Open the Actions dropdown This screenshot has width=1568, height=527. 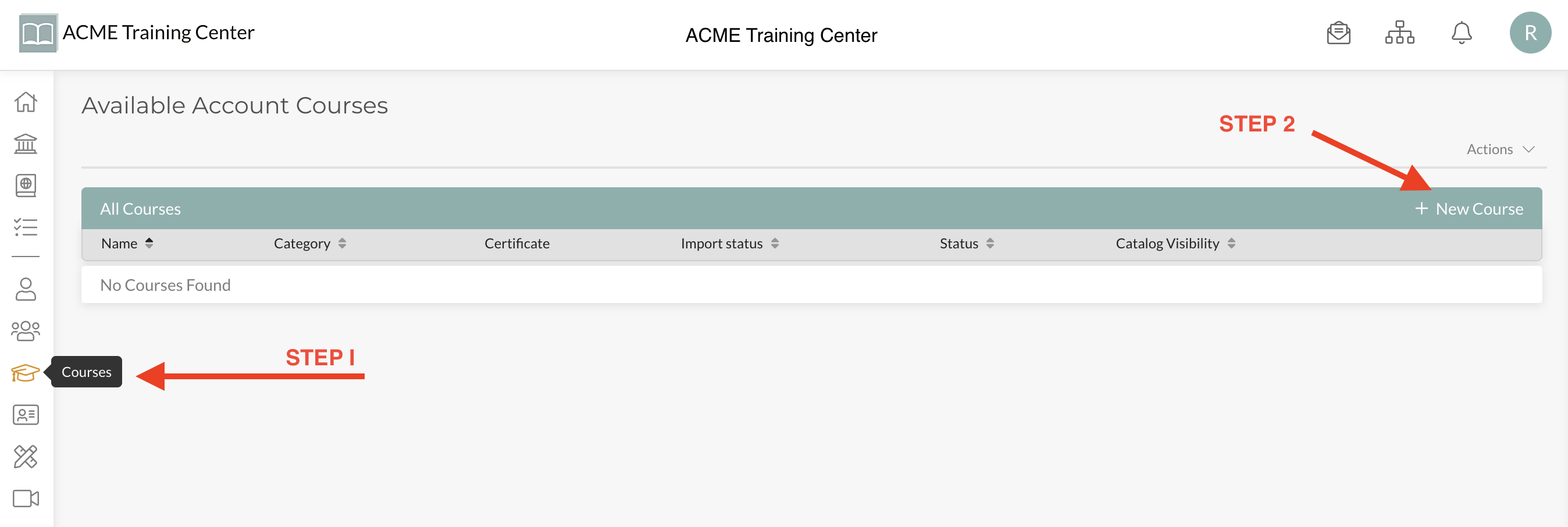[1500, 148]
